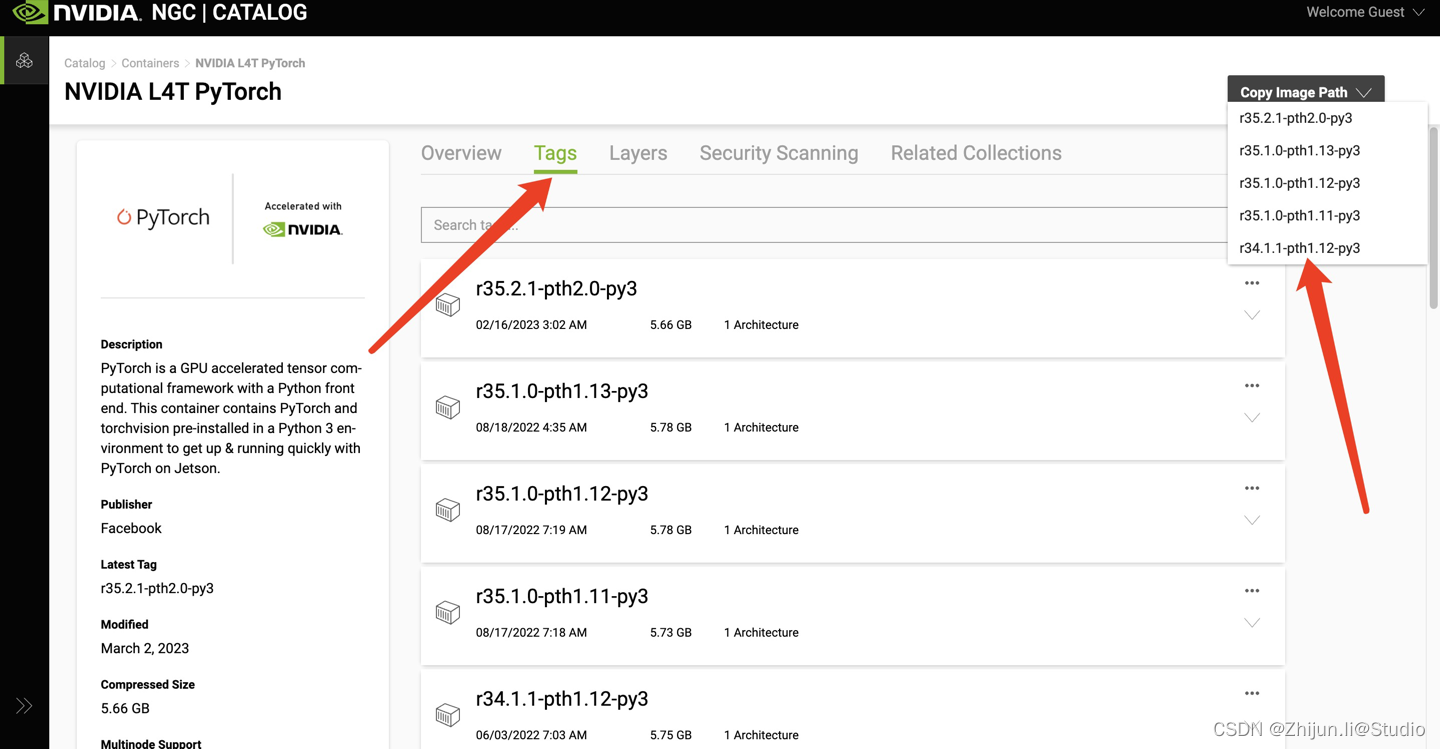The height and width of the screenshot is (749, 1440).
Task: Select the Tags tab
Action: point(555,153)
